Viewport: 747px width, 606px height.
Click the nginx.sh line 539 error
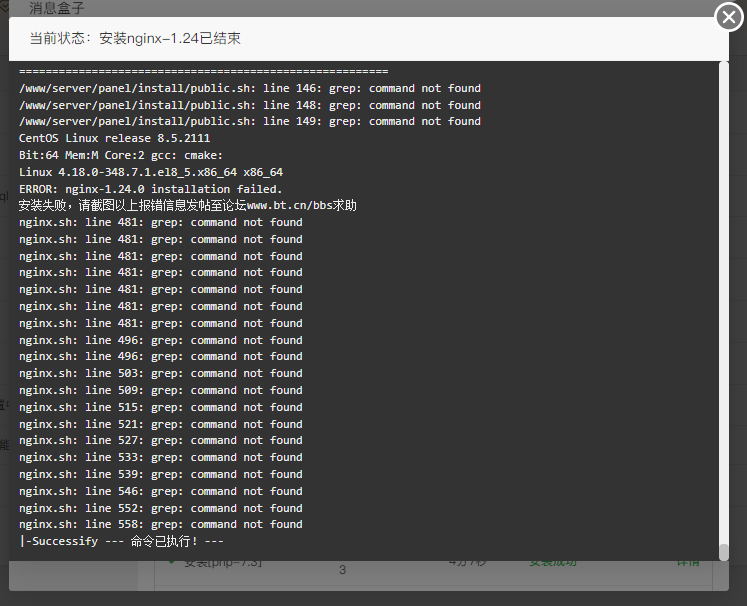(161, 475)
